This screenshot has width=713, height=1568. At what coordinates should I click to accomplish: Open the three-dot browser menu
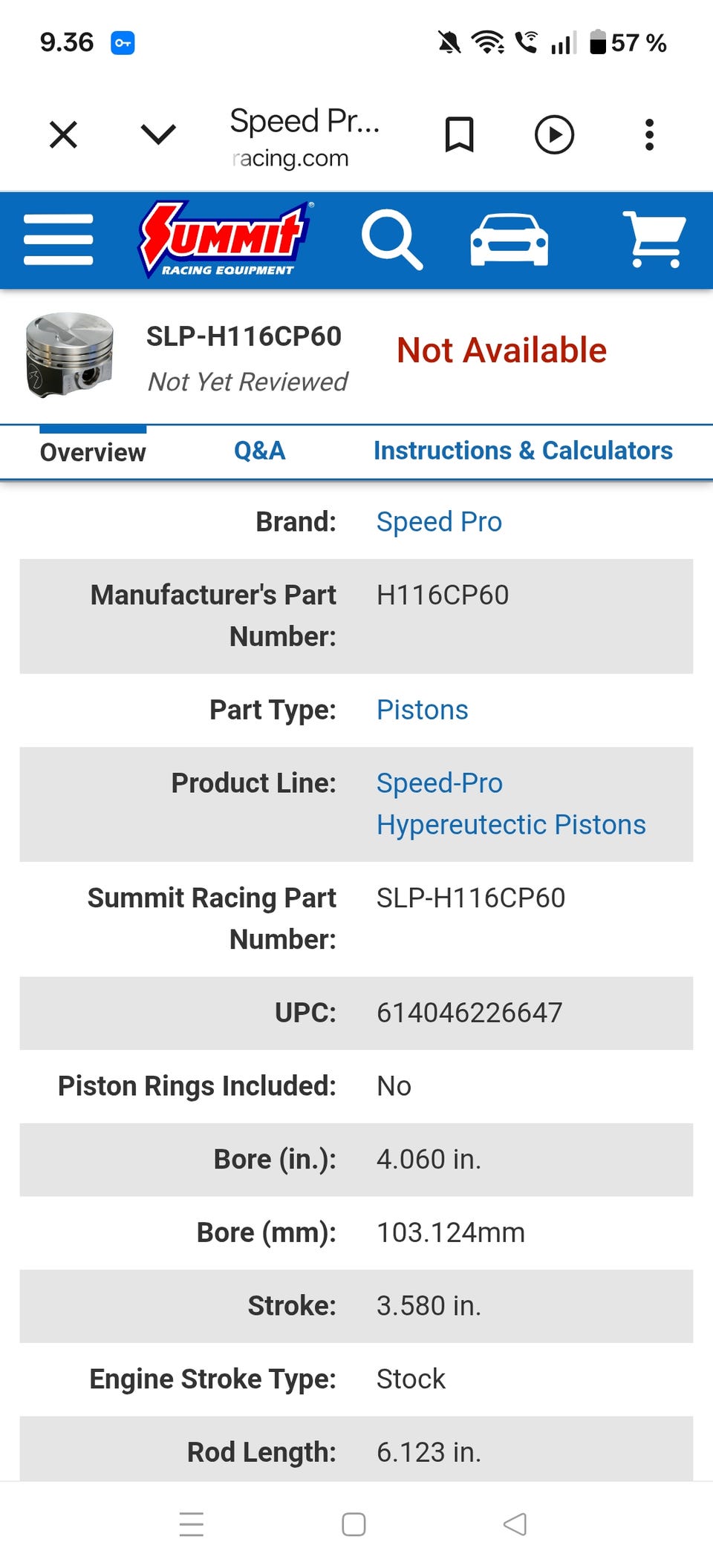coord(649,135)
